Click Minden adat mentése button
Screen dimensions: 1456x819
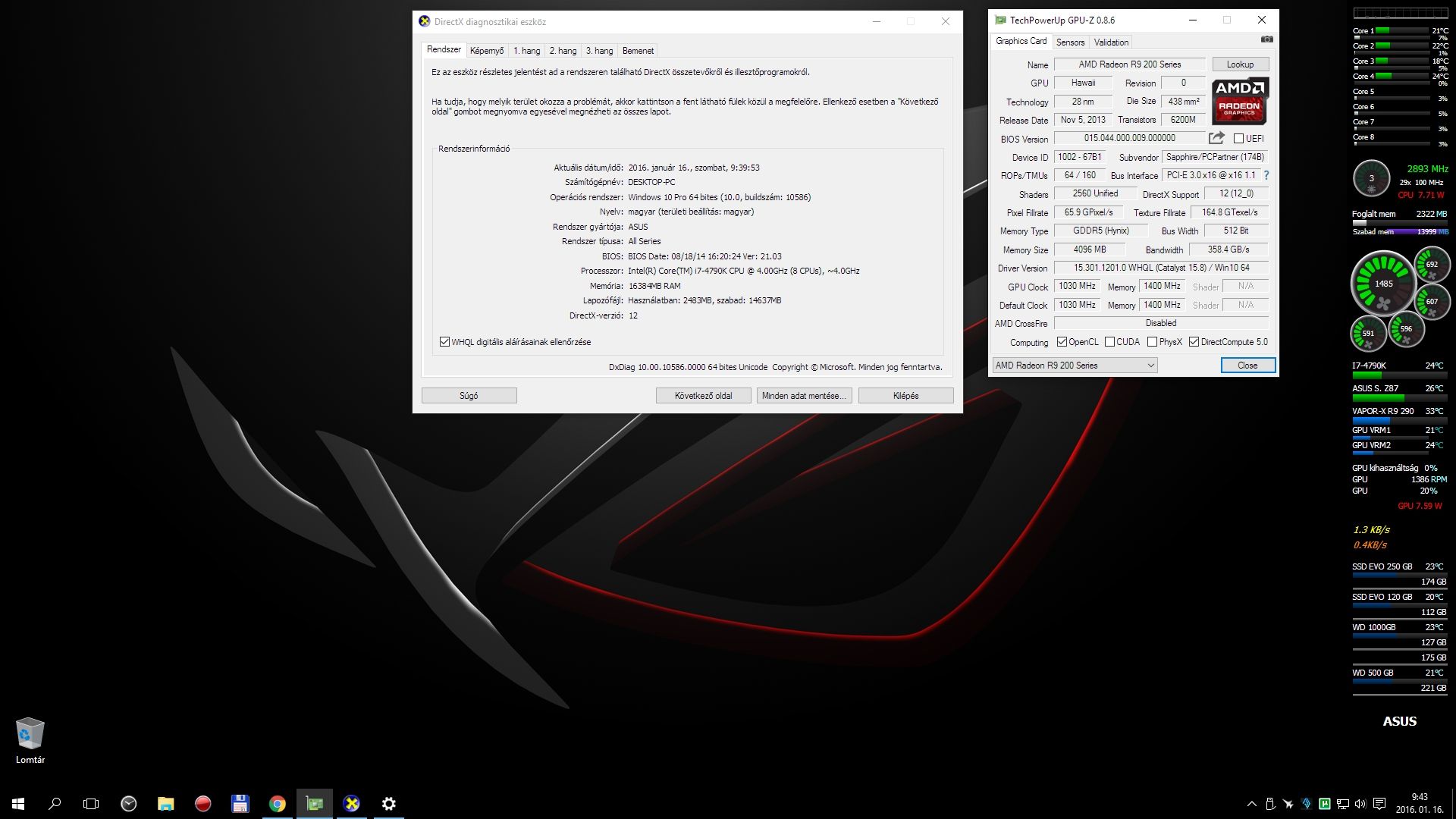[804, 396]
